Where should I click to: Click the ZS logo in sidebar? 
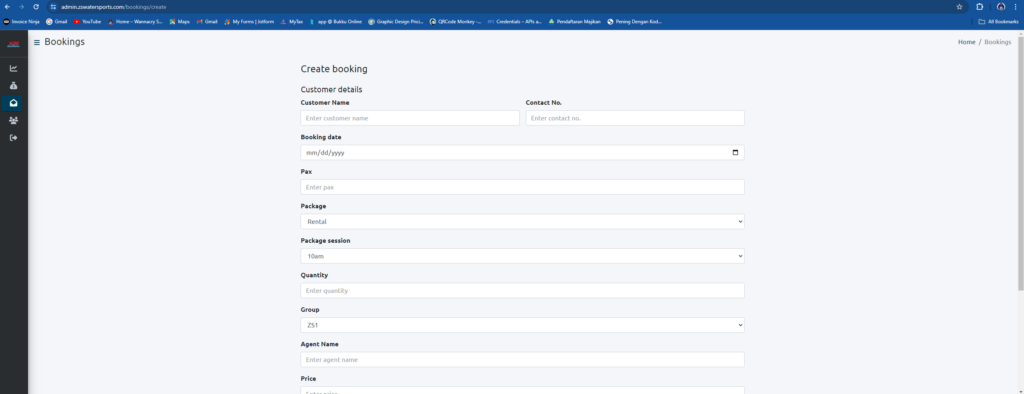click(x=13, y=44)
